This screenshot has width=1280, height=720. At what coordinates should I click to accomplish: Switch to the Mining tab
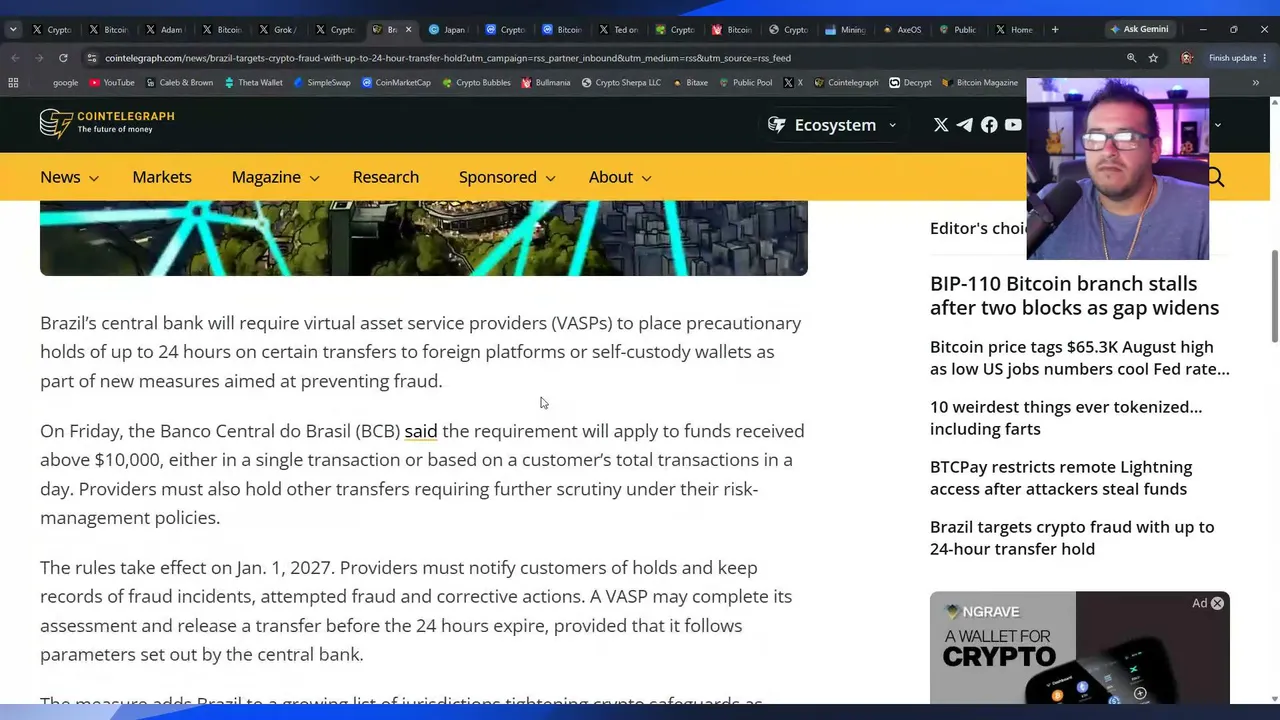(847, 30)
